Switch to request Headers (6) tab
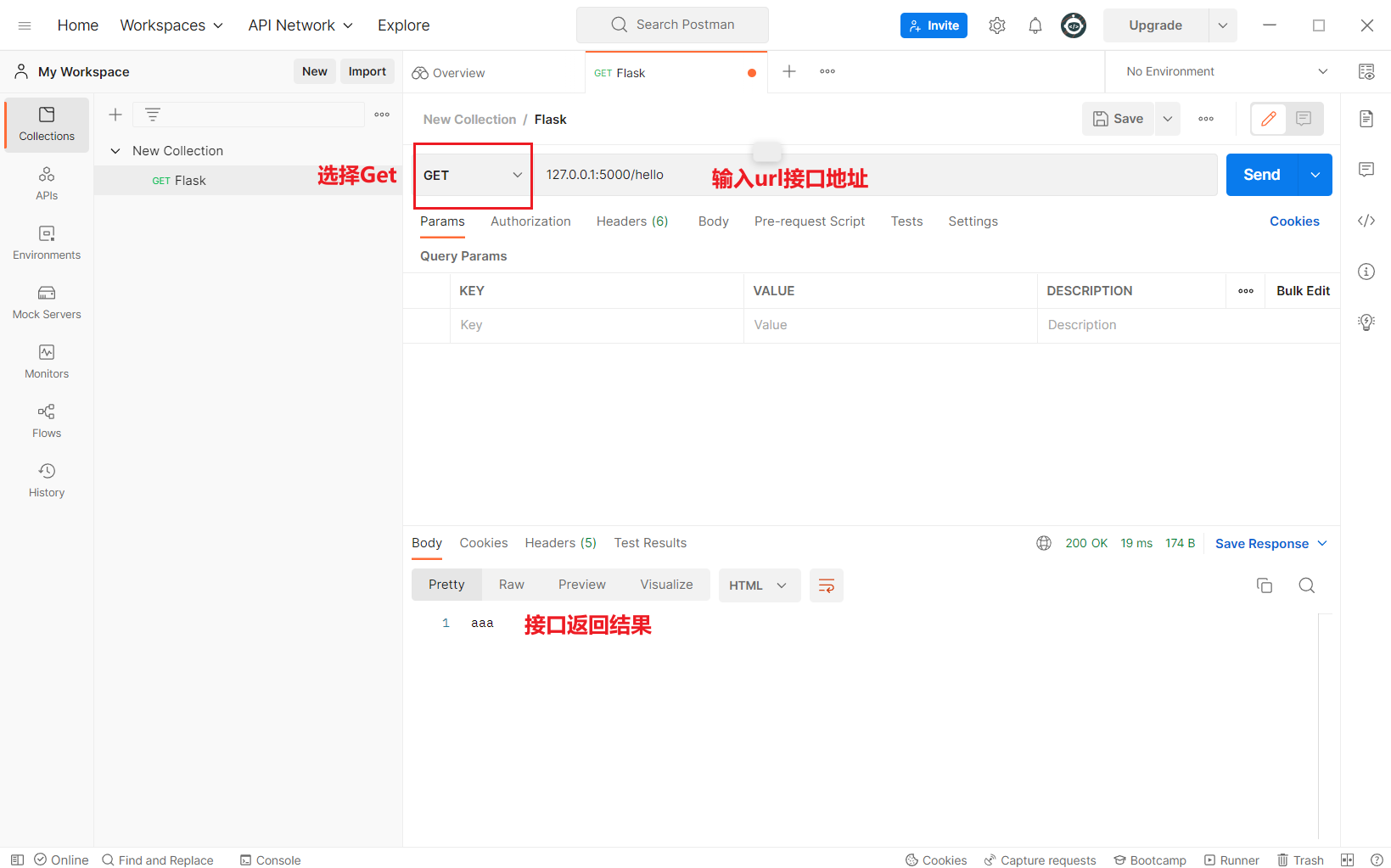 tap(632, 221)
